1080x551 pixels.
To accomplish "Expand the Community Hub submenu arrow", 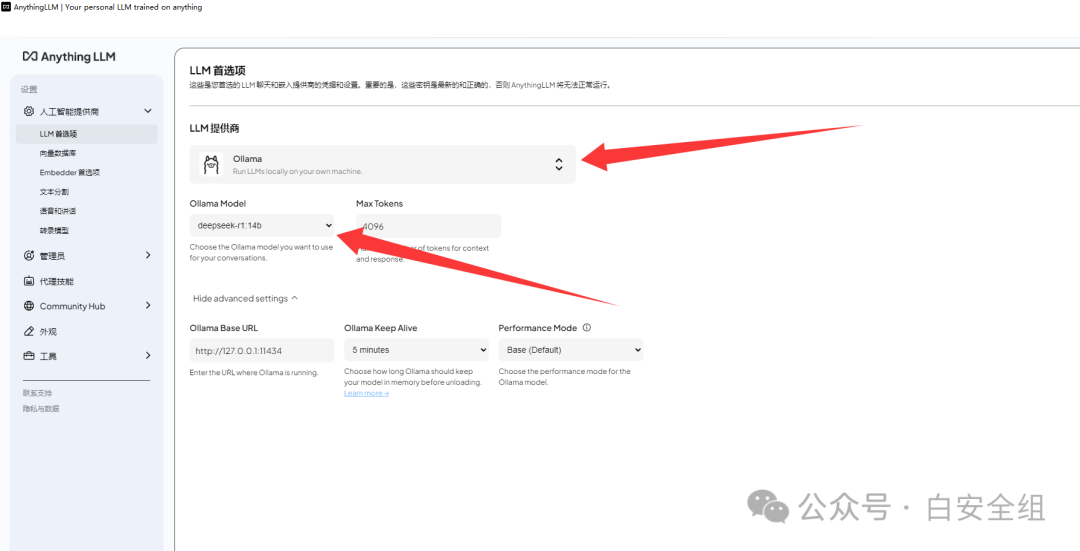I will [x=148, y=306].
